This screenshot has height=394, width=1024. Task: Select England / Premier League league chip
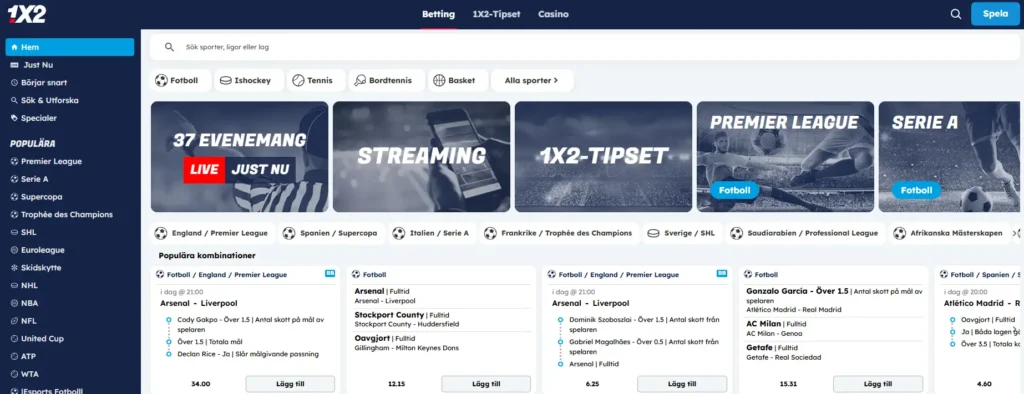click(213, 233)
